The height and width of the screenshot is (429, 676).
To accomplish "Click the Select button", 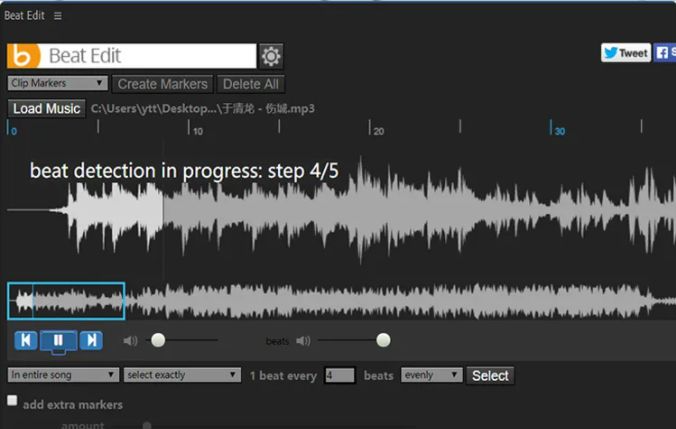I will pyautogui.click(x=490, y=376).
